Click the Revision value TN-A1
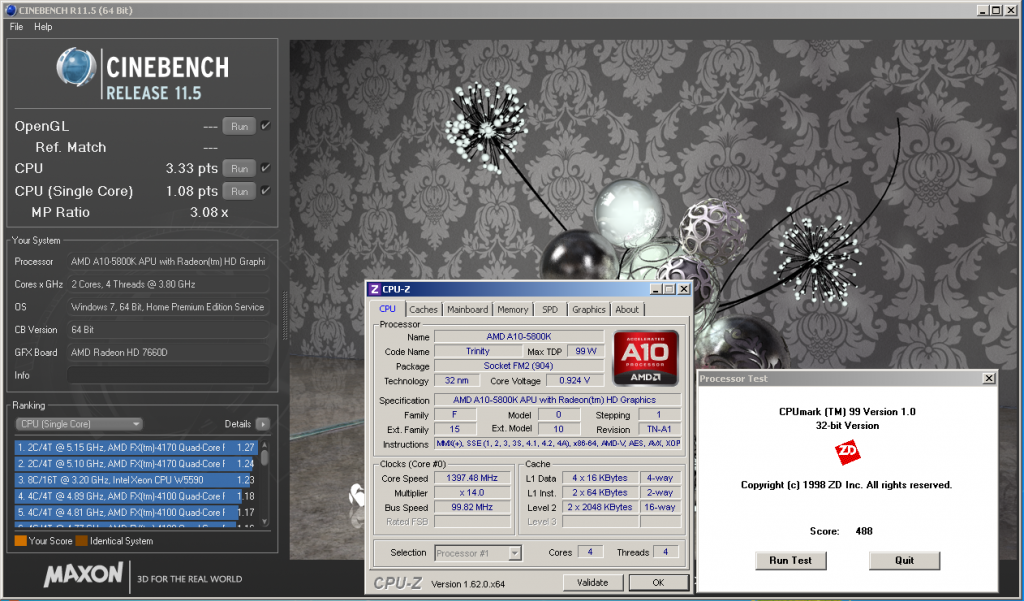1024x601 pixels. tap(660, 429)
